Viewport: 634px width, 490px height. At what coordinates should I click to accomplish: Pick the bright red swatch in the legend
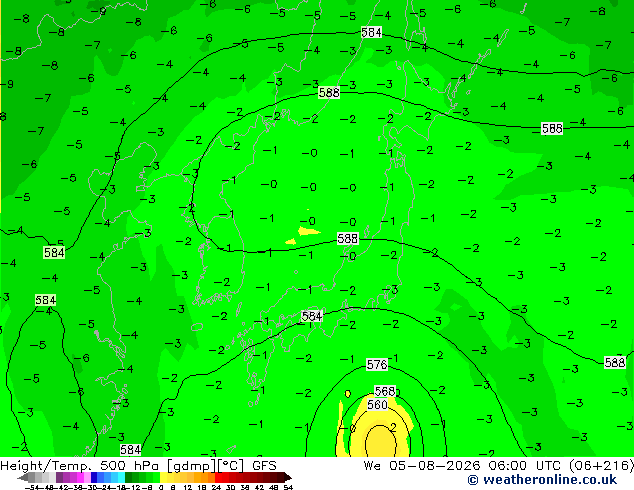pyautogui.click(x=218, y=477)
